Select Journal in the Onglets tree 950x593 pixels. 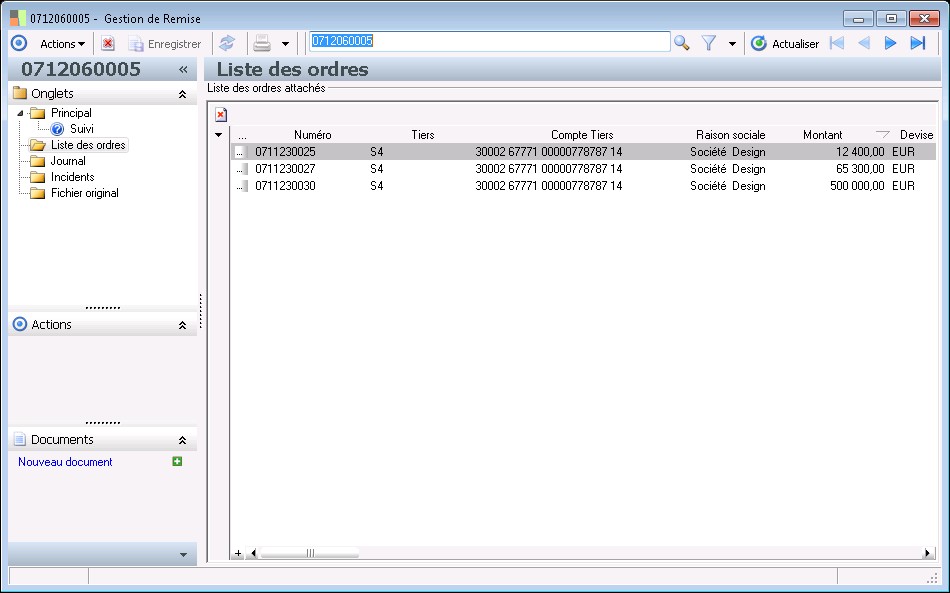click(68, 161)
